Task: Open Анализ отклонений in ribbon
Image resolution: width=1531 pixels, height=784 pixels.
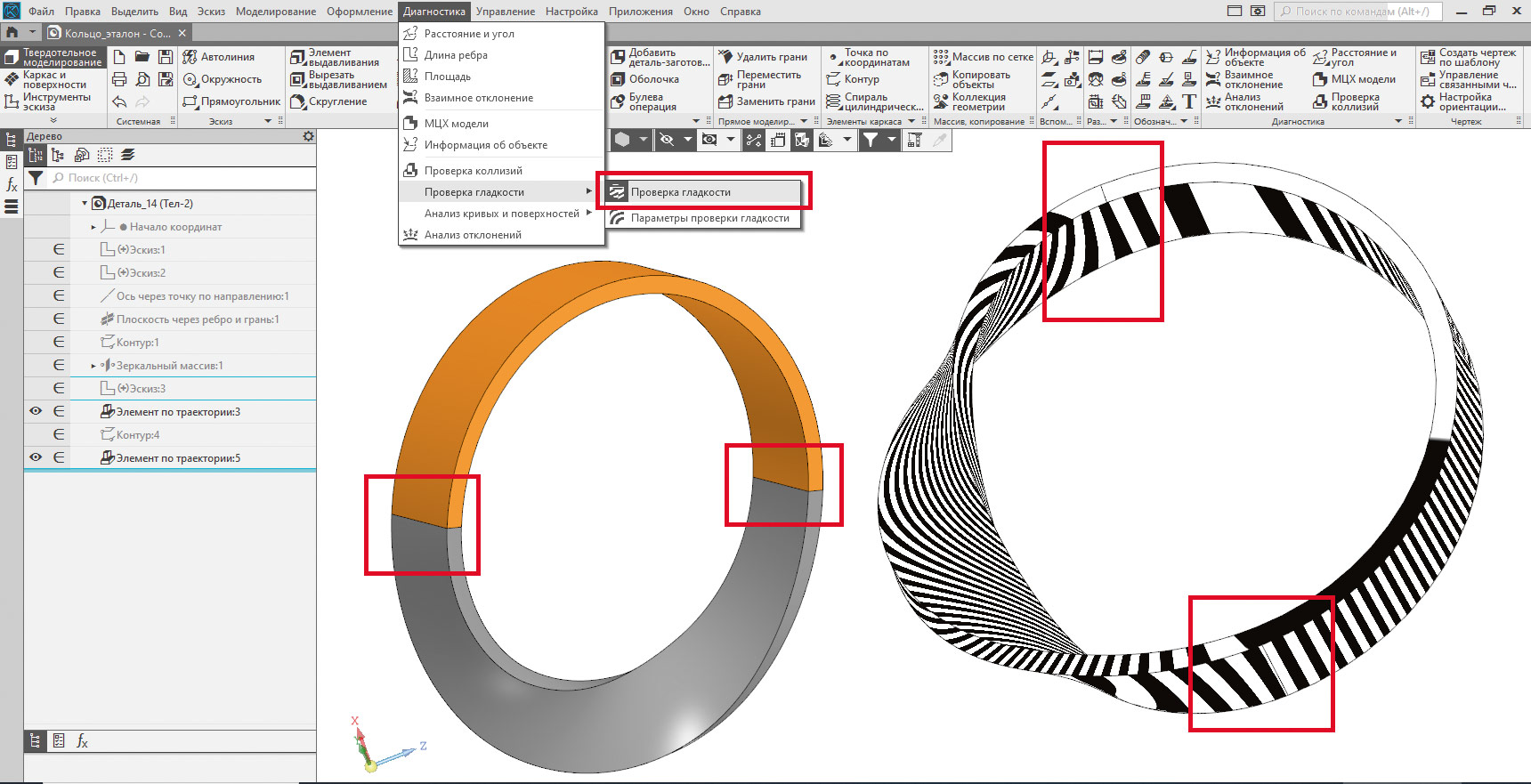Action: [x=1244, y=101]
